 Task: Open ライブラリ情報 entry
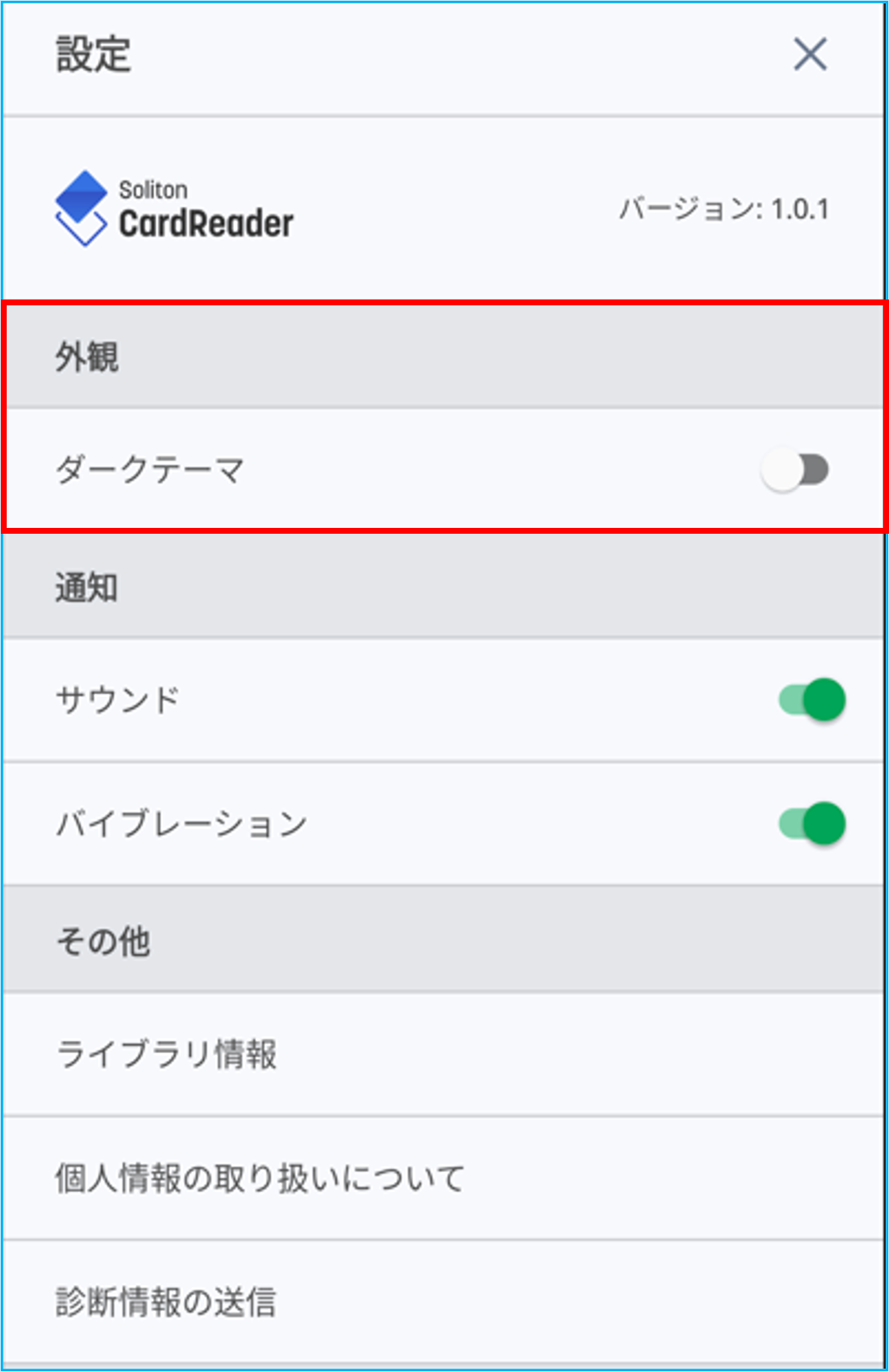click(x=444, y=1054)
